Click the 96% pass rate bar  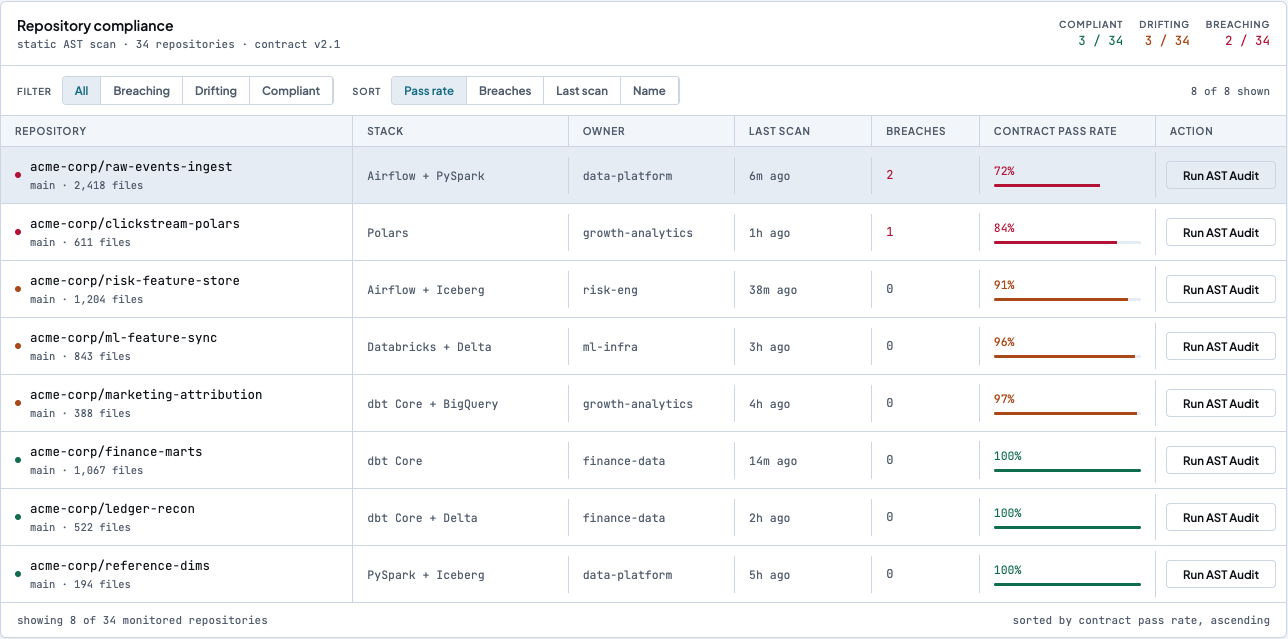click(1067, 356)
